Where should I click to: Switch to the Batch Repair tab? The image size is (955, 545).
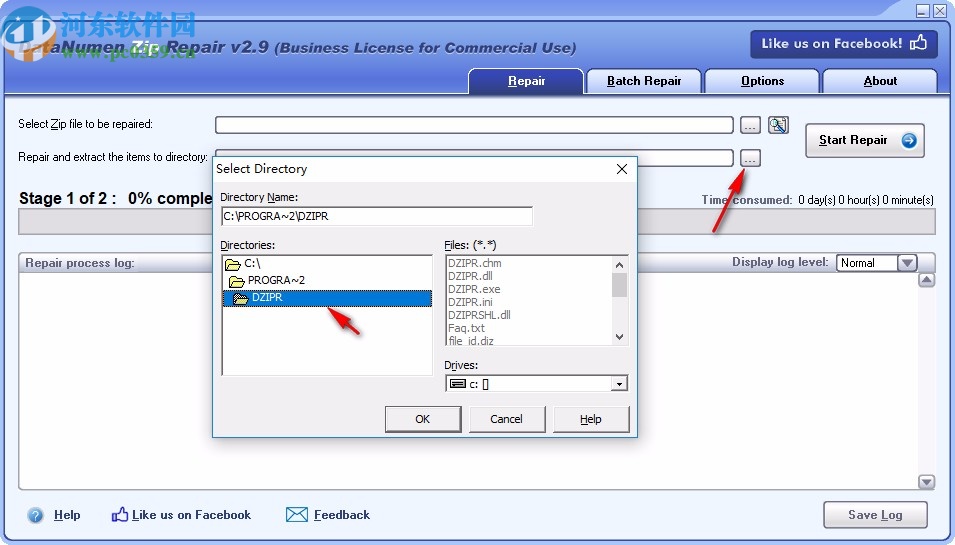tap(644, 81)
